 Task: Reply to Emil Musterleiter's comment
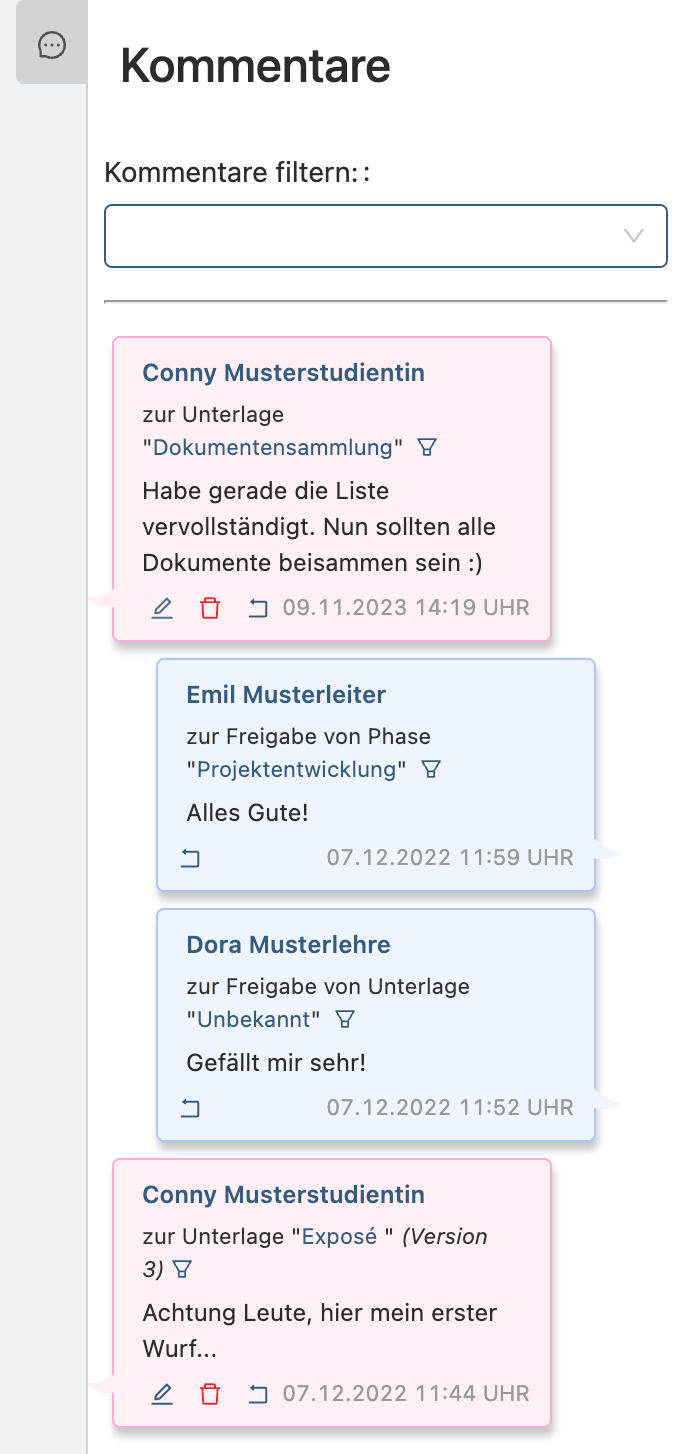point(190,858)
